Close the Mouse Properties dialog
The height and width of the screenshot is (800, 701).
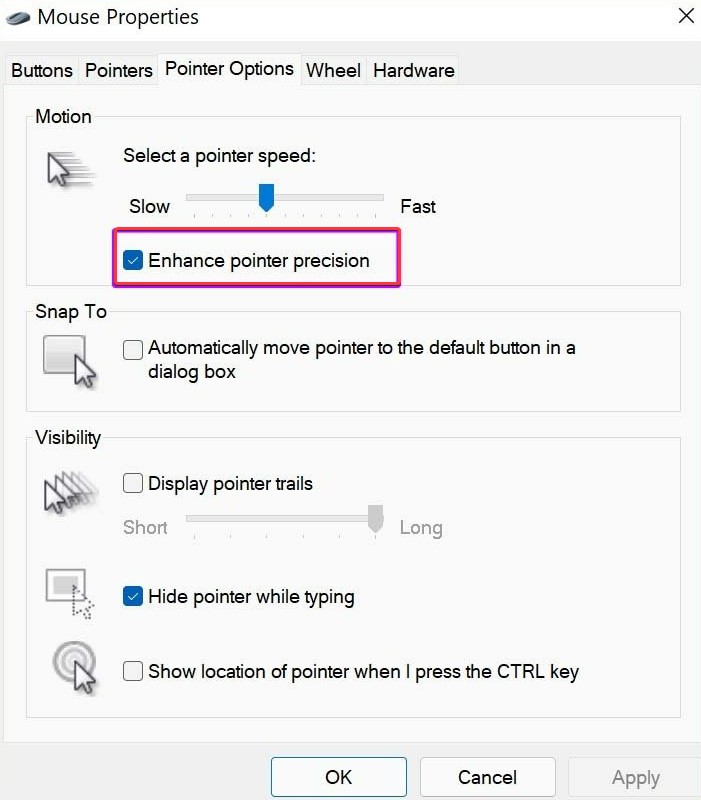pos(685,16)
